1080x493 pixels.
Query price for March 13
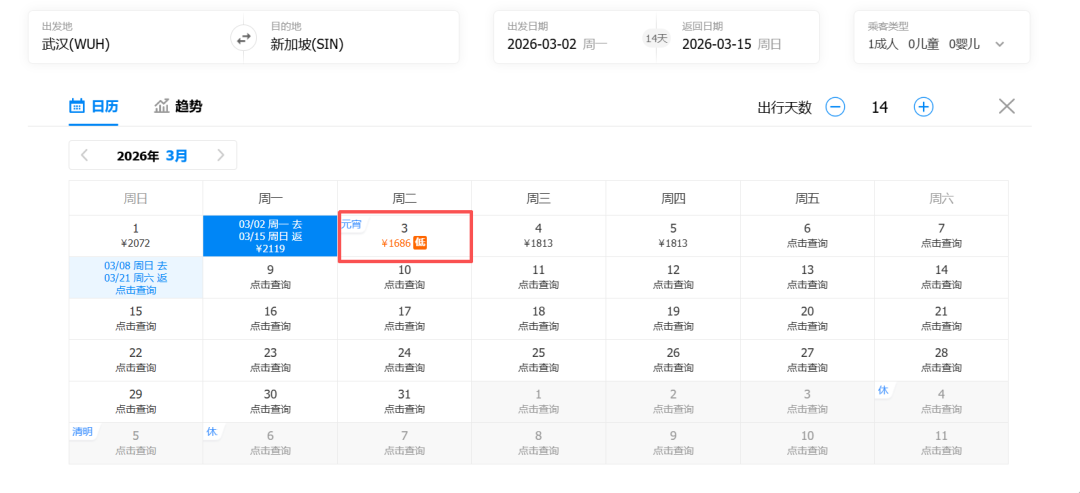(807, 277)
